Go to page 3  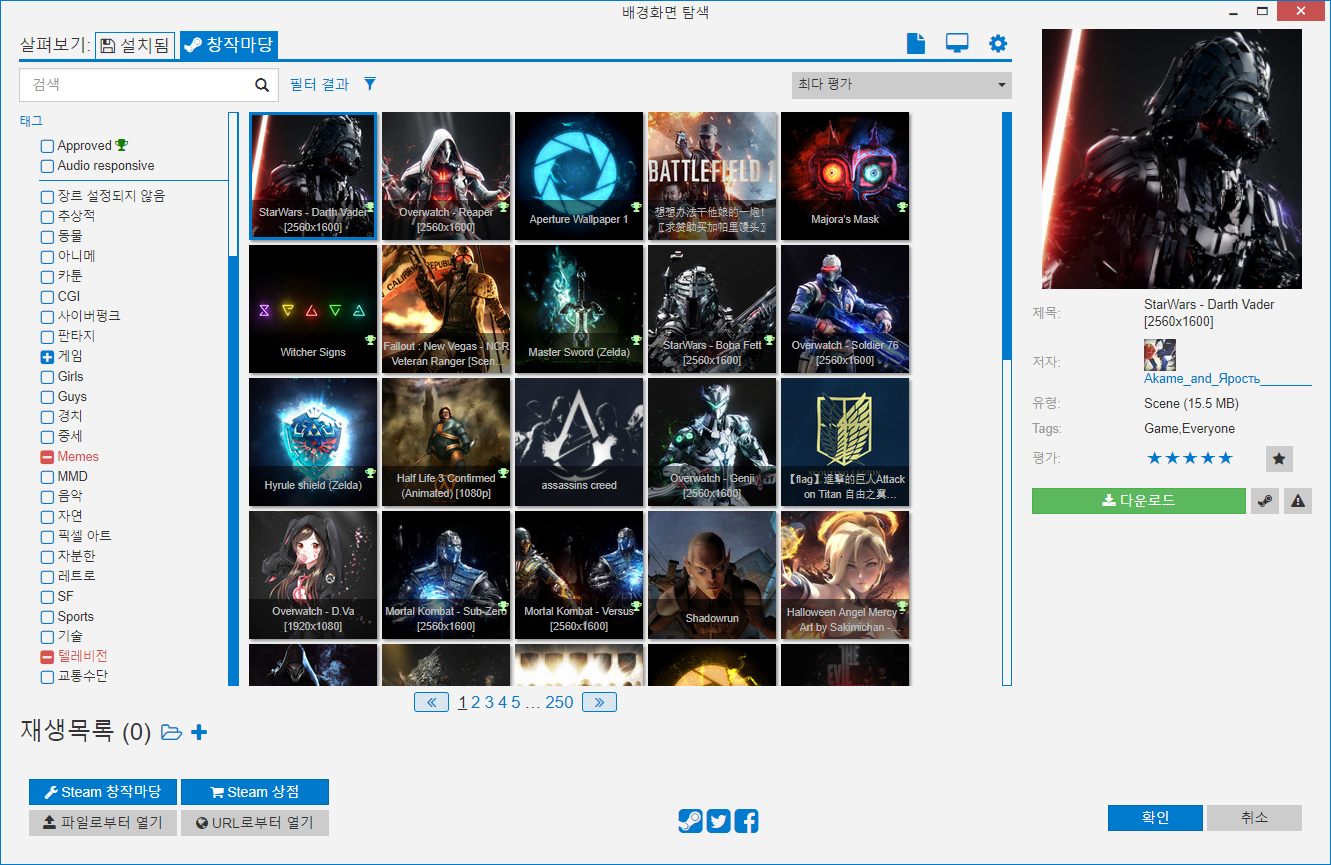(x=489, y=703)
